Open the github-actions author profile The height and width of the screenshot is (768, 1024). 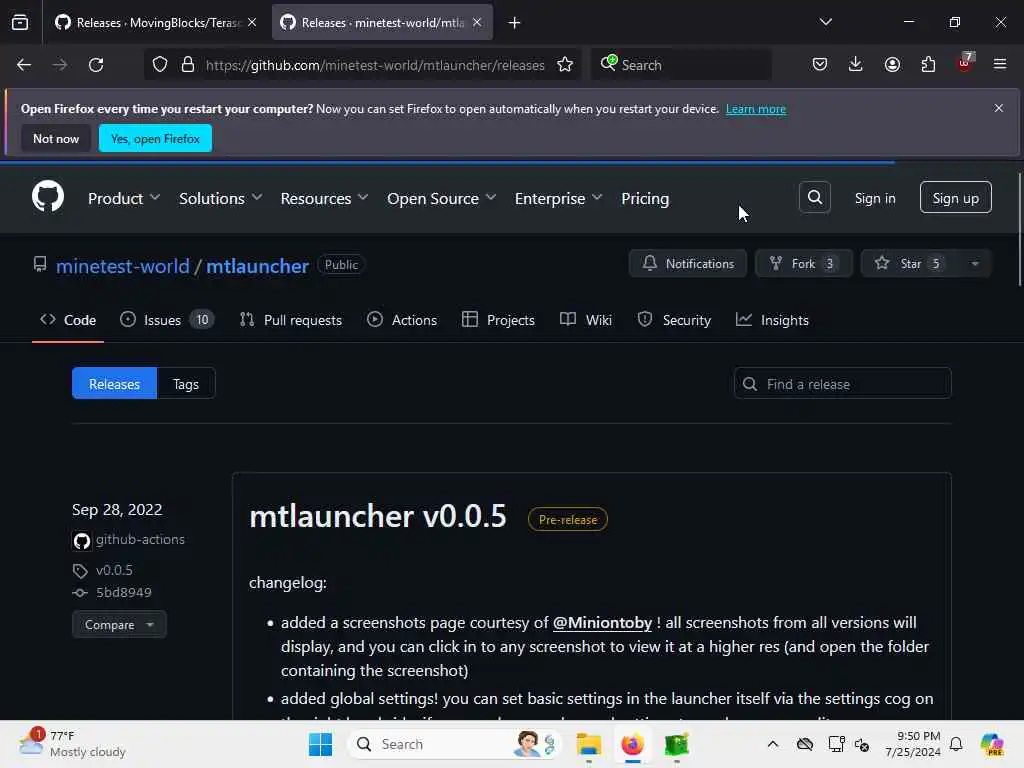point(140,539)
